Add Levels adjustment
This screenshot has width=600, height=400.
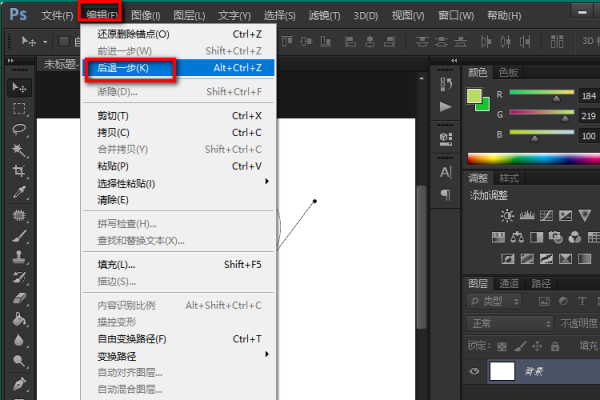point(527,216)
